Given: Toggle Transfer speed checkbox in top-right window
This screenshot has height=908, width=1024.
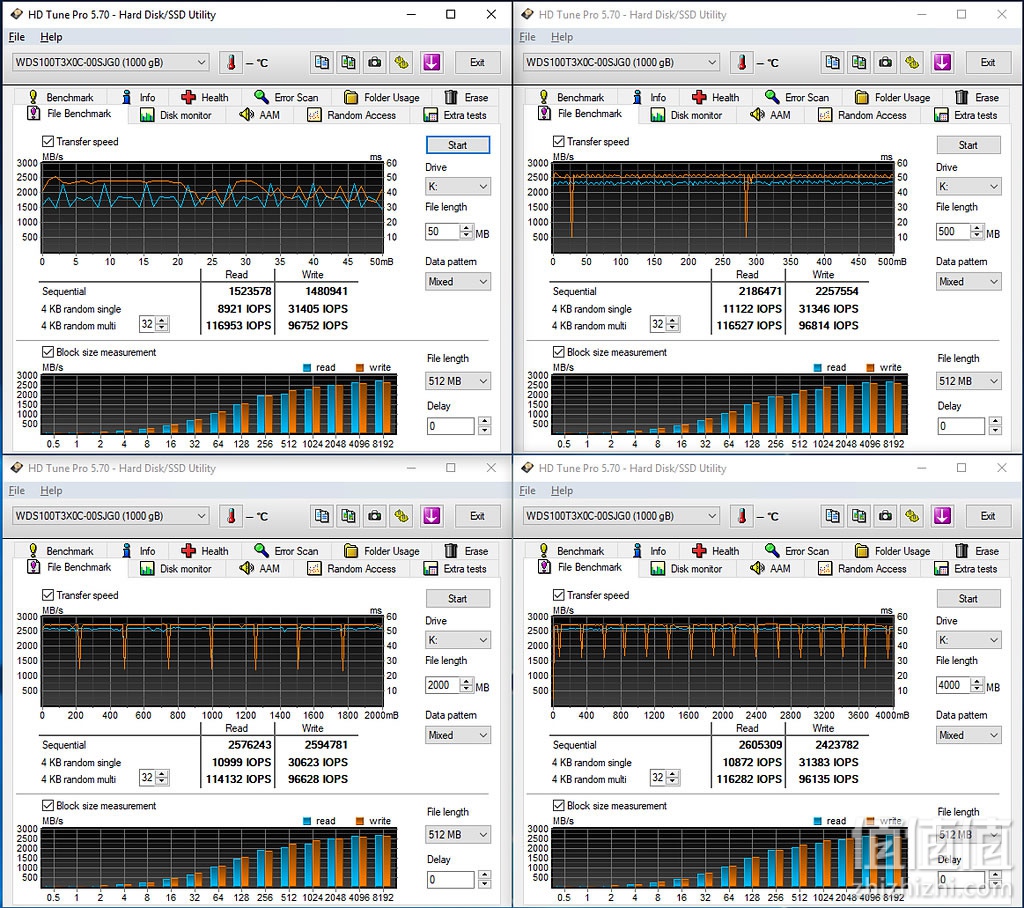Looking at the screenshot, I should [x=558, y=141].
